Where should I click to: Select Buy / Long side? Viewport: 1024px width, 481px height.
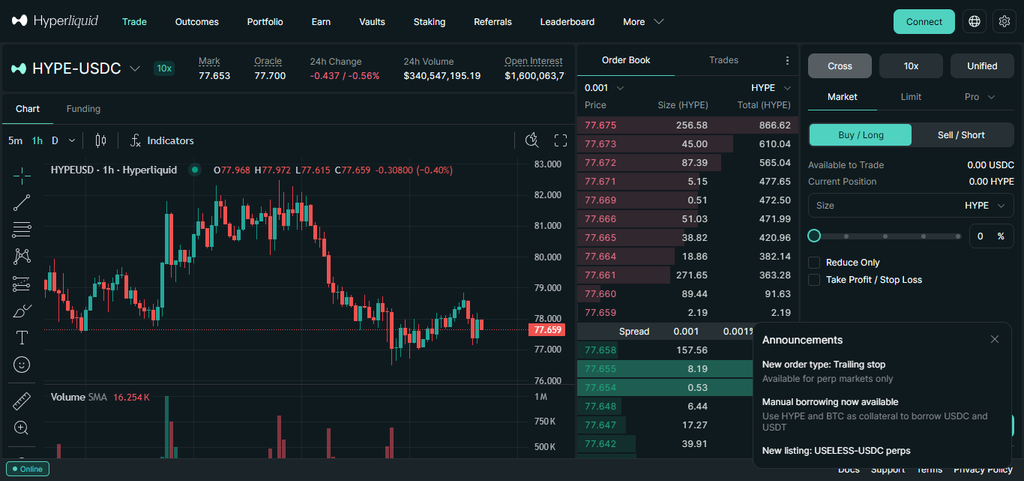(861, 135)
